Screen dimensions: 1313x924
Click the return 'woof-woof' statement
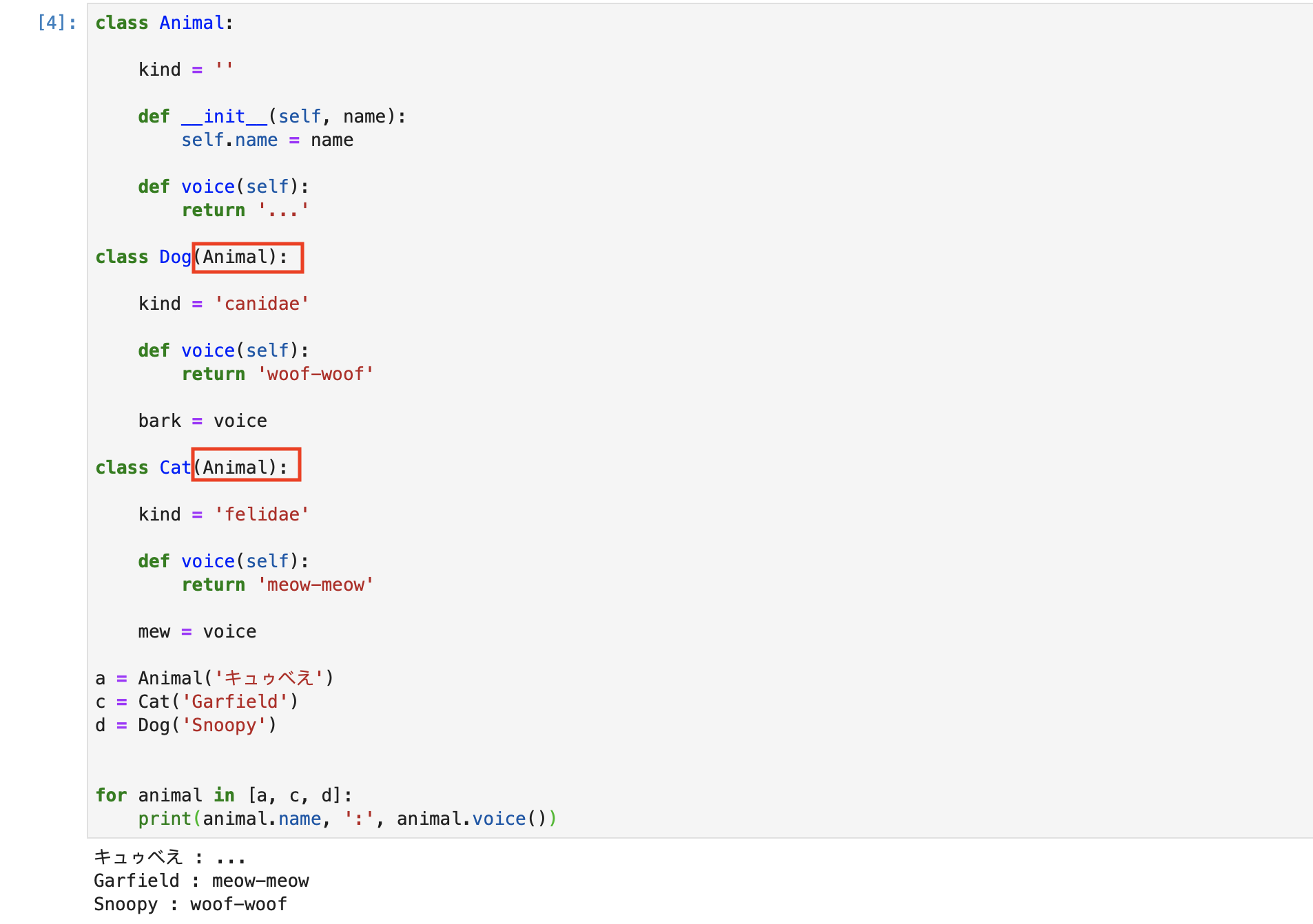pyautogui.click(x=278, y=374)
